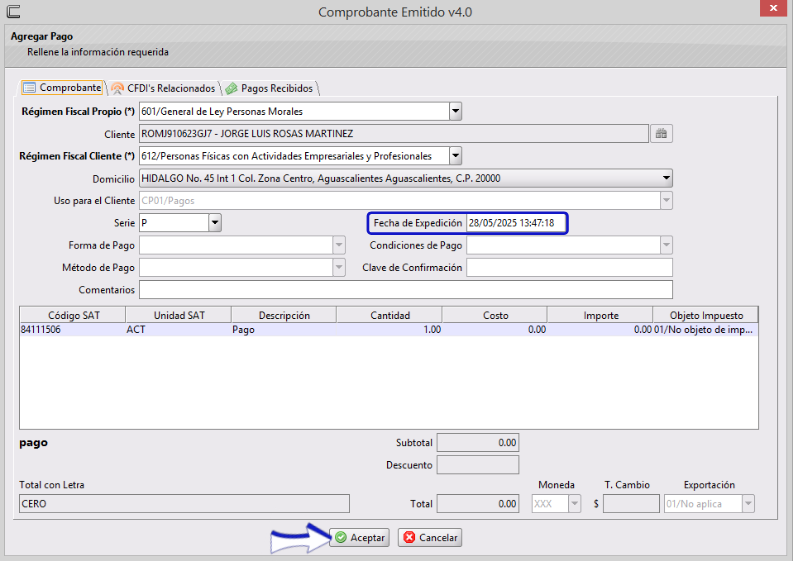This screenshot has width=793, height=561.
Task: Click the Clave de Confirmación field
Action: (569, 268)
